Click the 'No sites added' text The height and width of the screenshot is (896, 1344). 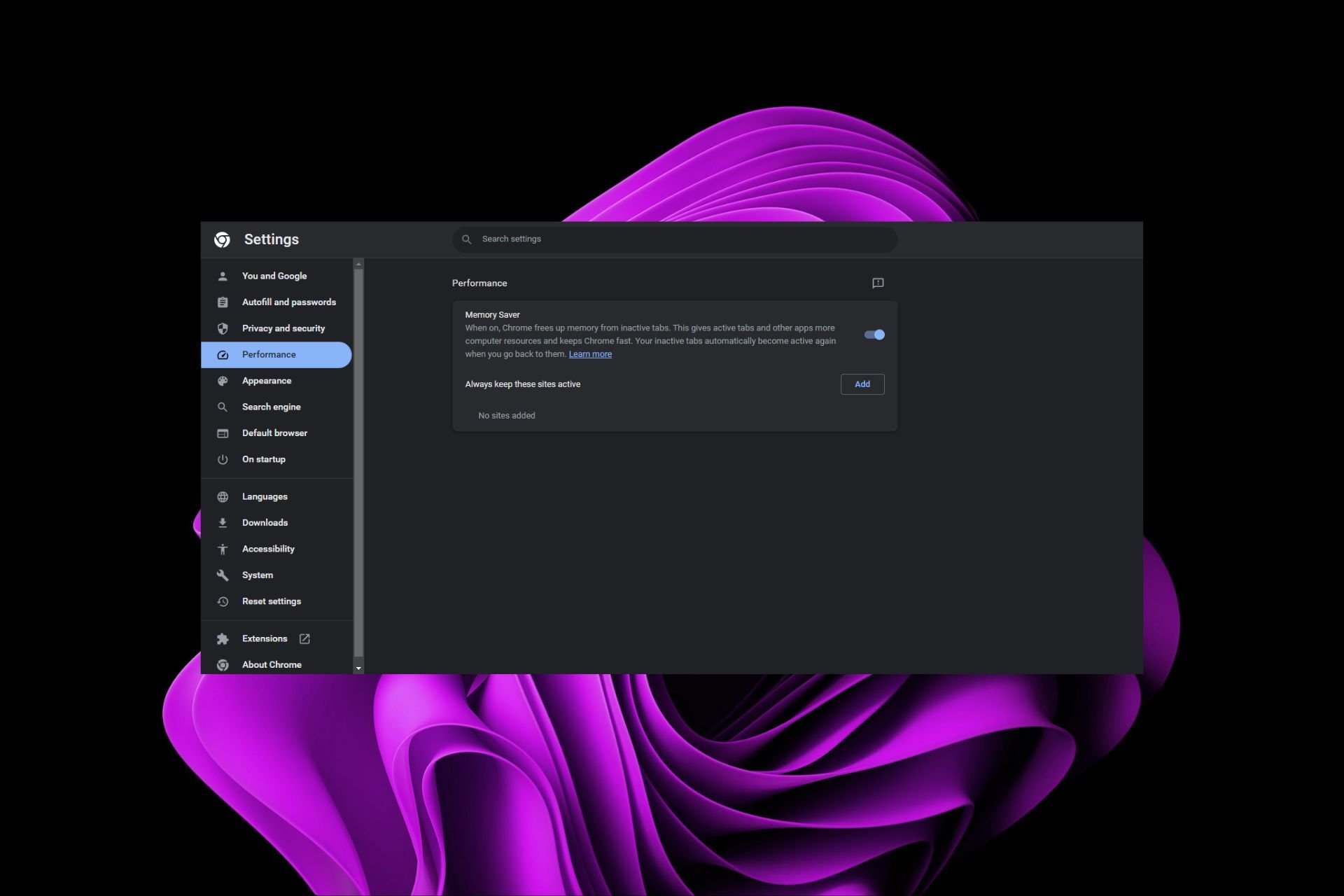click(507, 416)
